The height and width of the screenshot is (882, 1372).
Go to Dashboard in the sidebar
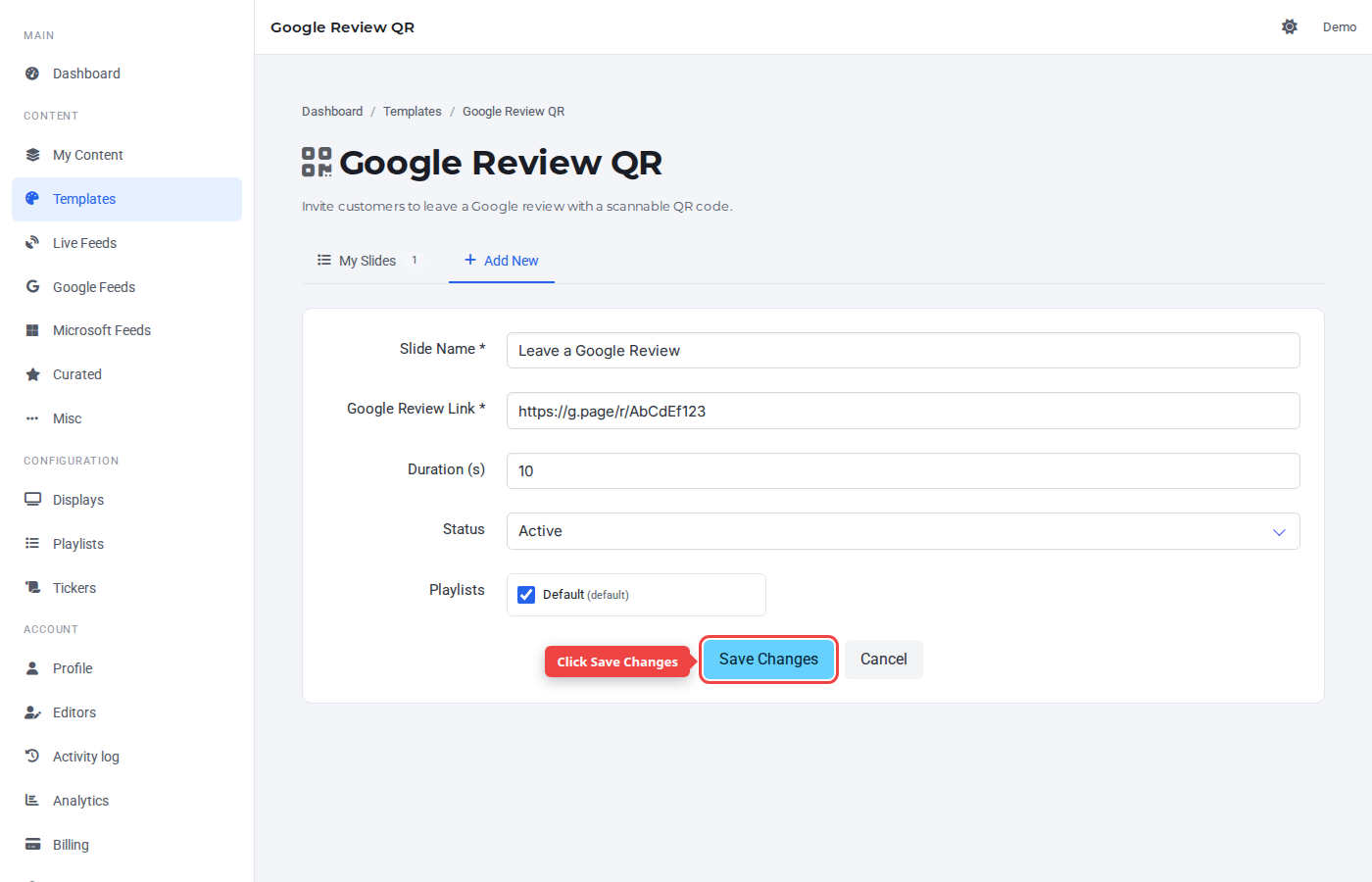click(126, 73)
